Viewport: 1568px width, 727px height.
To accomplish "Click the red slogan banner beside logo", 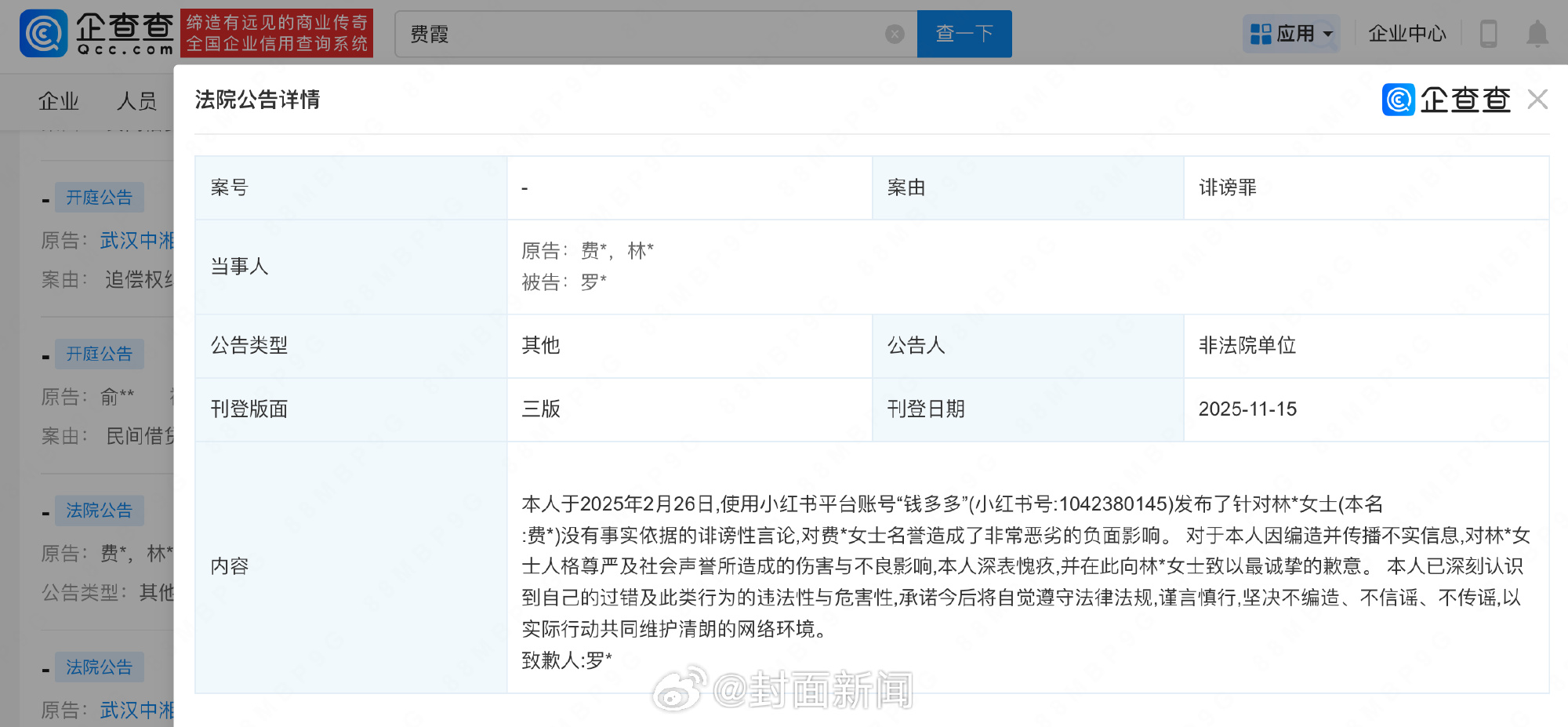I will point(277,34).
